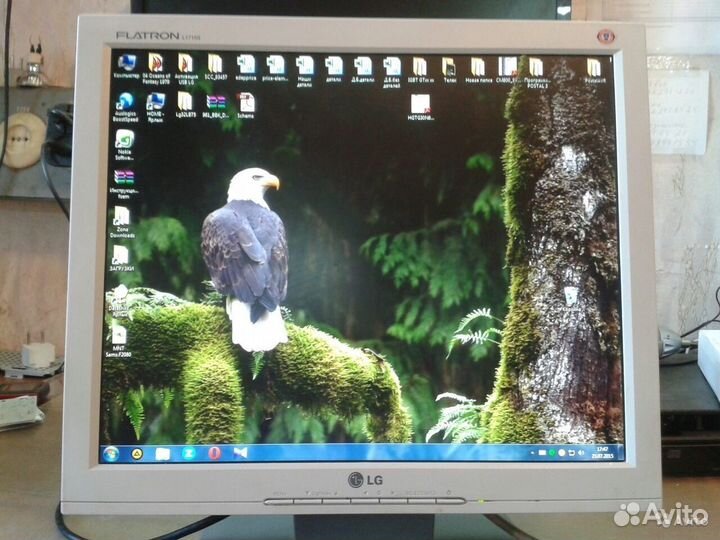Open the Инструкция WinRAR archive icon
Viewport: 720px width, 540px height.
click(x=123, y=178)
